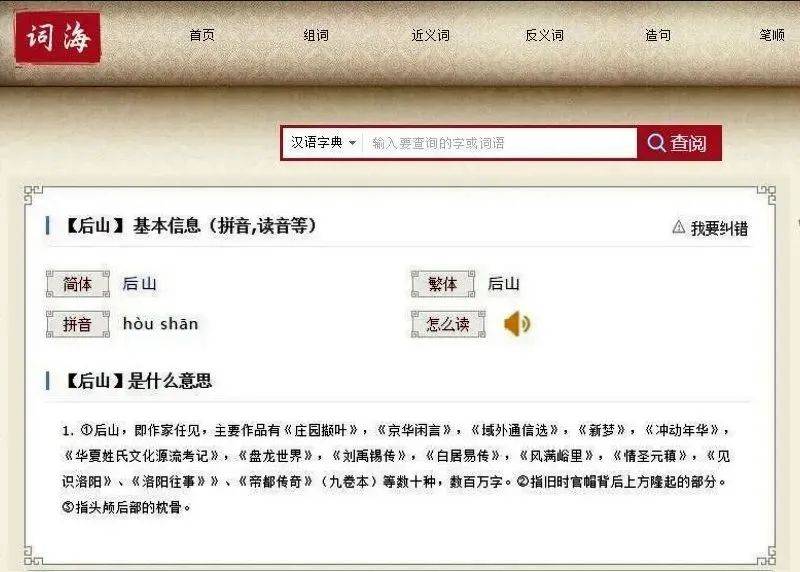Click the 查阅 search button
Image resolution: width=800 pixels, height=572 pixels.
(x=679, y=143)
